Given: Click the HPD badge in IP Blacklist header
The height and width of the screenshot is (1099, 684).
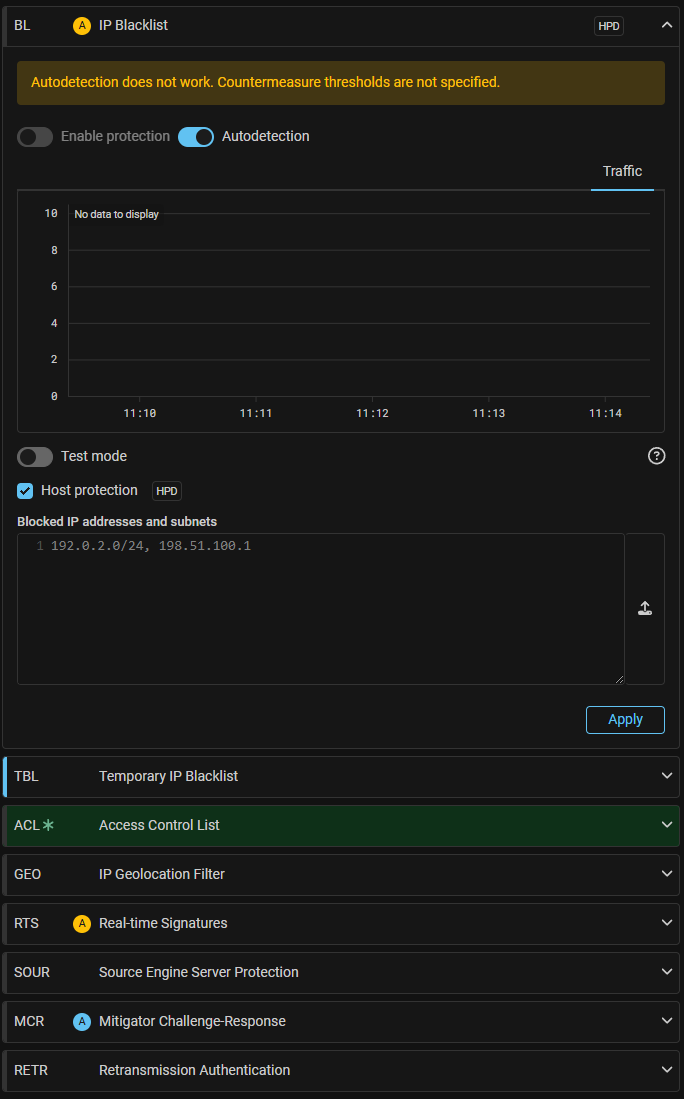Looking at the screenshot, I should pyautogui.click(x=609, y=26).
